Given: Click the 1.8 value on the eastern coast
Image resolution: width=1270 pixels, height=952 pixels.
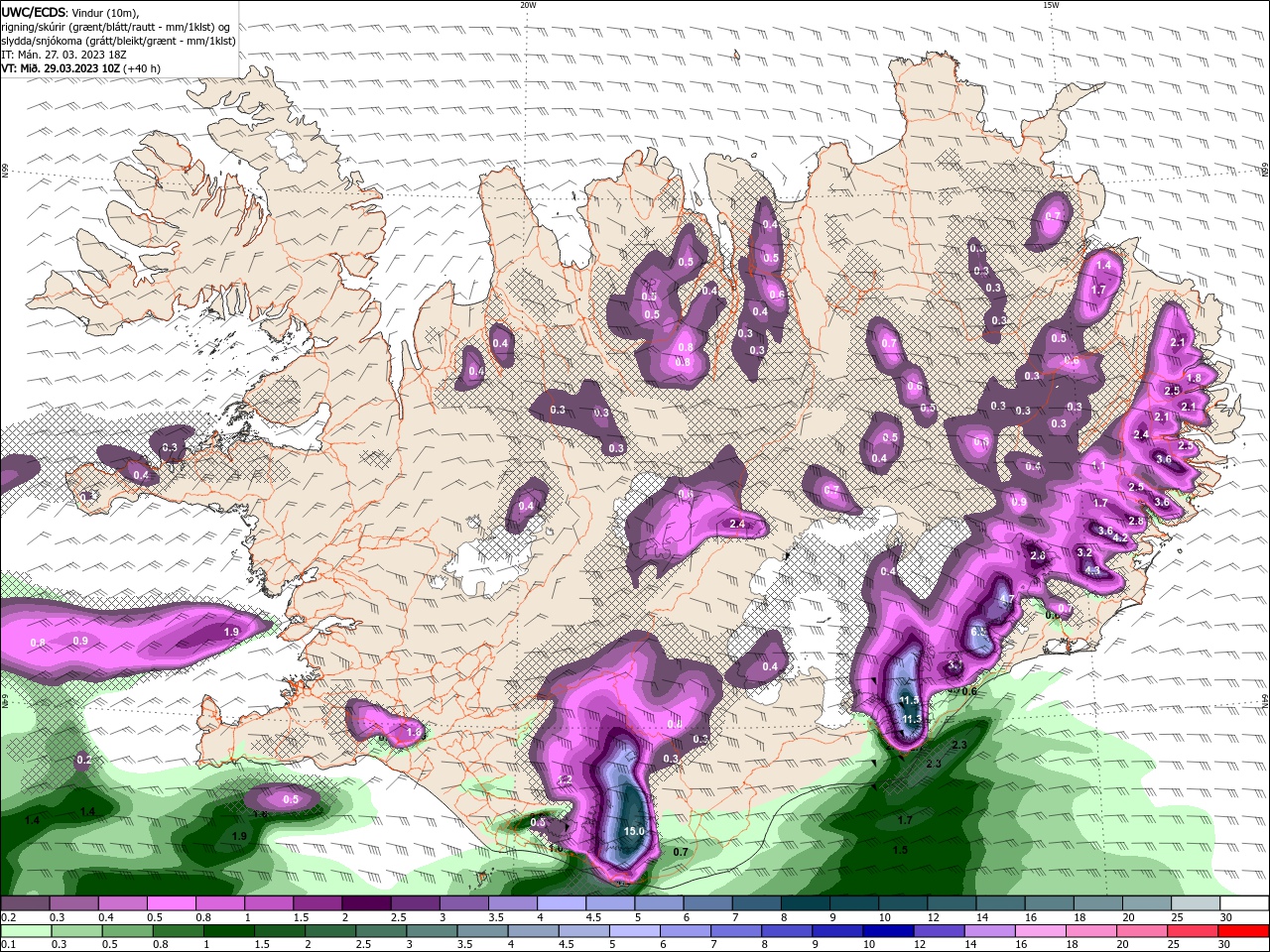Looking at the screenshot, I should [x=1195, y=378].
